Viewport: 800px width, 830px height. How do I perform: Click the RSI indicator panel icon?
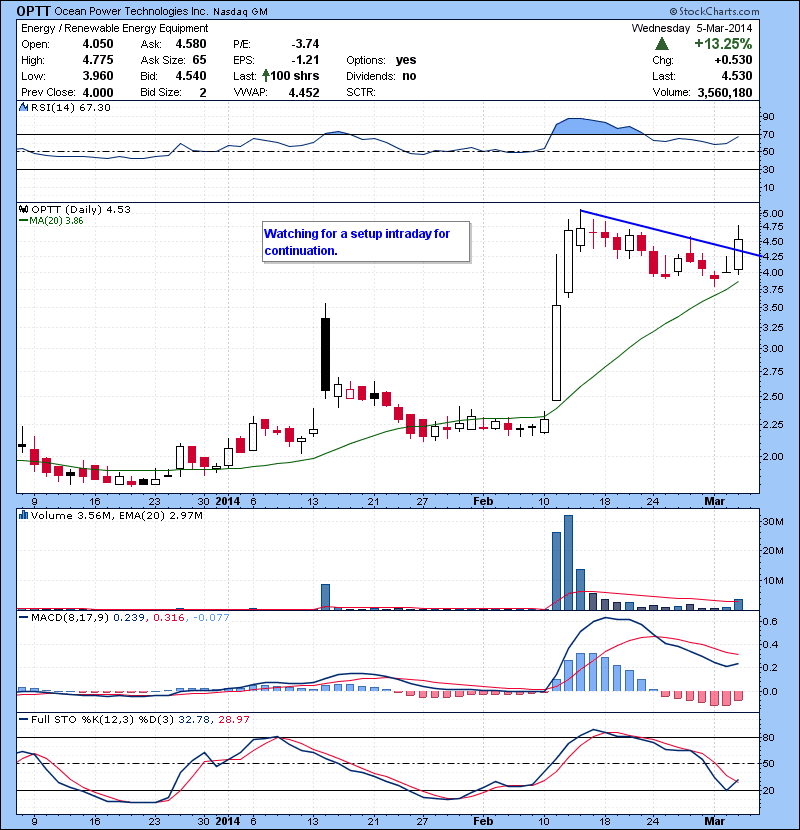click(23, 107)
